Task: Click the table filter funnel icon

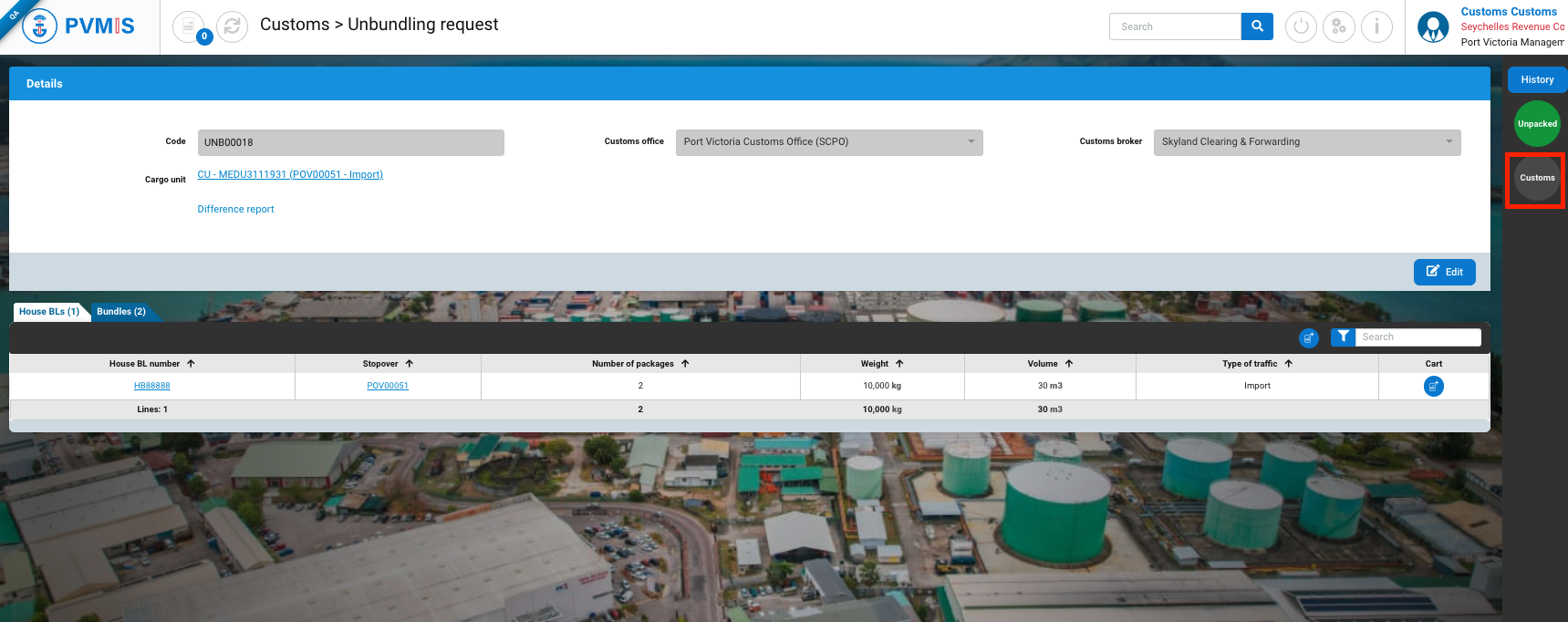Action: tap(1343, 337)
